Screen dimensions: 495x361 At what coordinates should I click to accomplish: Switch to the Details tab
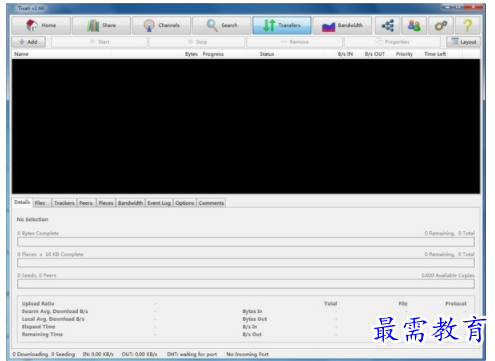[x=22, y=202]
